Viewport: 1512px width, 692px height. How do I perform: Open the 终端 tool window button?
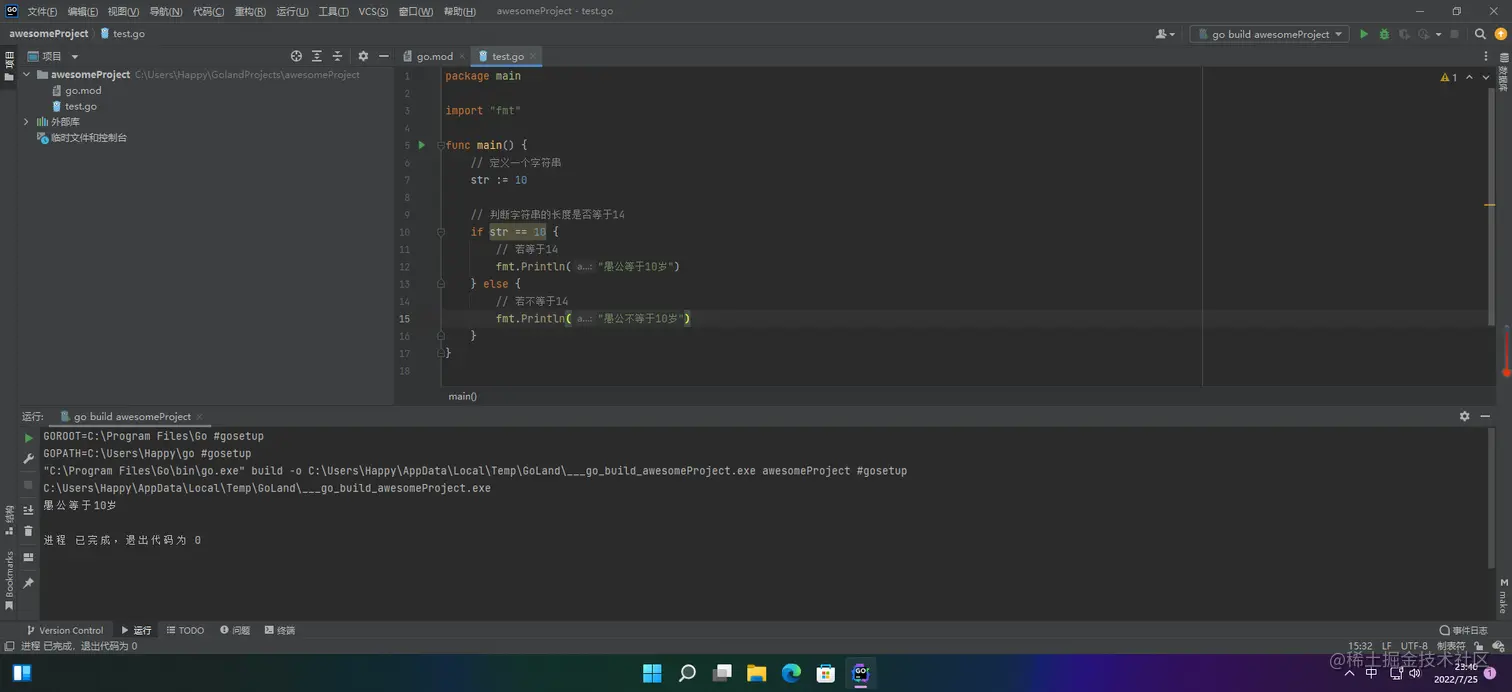click(x=280, y=630)
